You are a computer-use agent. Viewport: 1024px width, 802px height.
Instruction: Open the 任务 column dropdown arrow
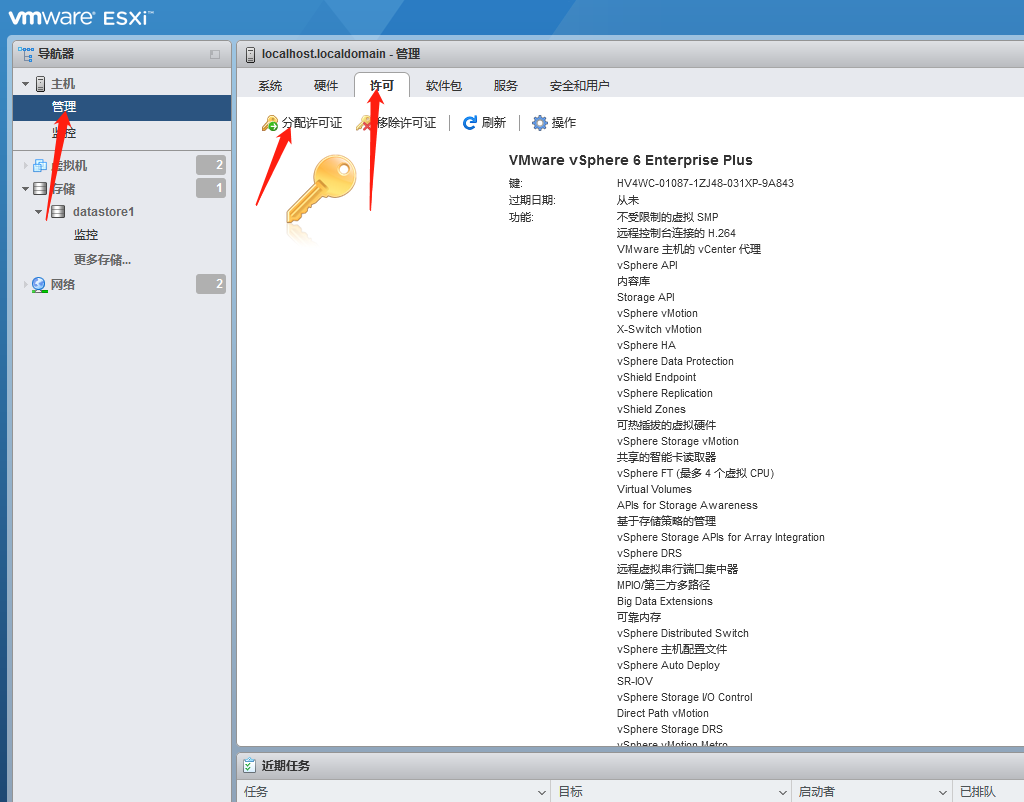tap(541, 792)
